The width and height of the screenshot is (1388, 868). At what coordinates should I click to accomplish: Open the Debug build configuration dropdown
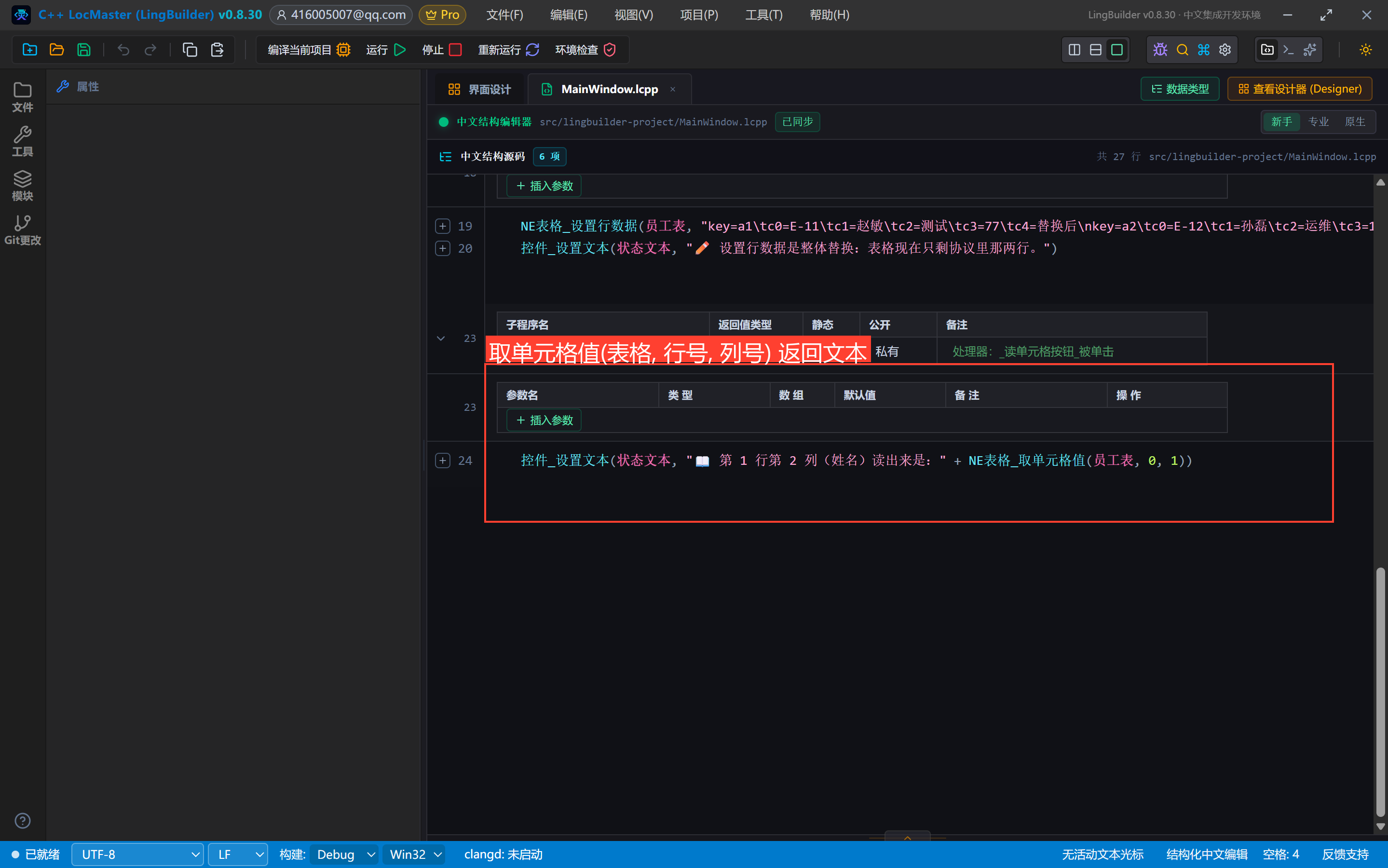click(344, 854)
